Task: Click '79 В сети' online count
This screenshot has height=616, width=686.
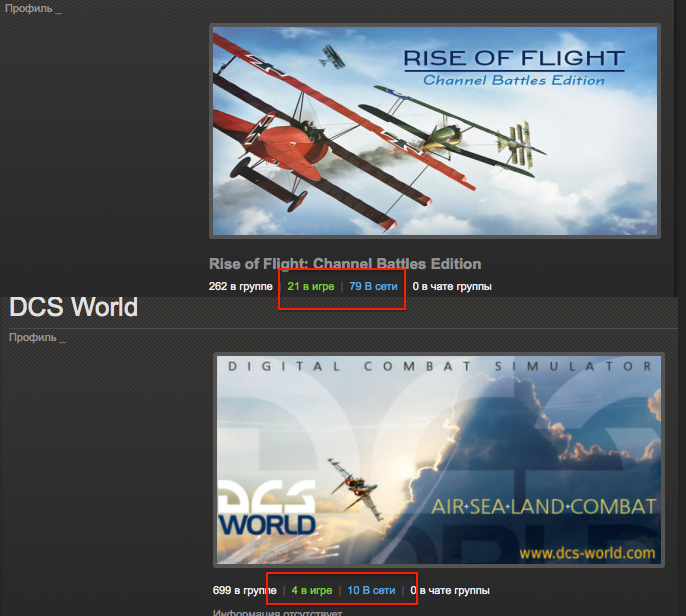Action: click(x=373, y=286)
